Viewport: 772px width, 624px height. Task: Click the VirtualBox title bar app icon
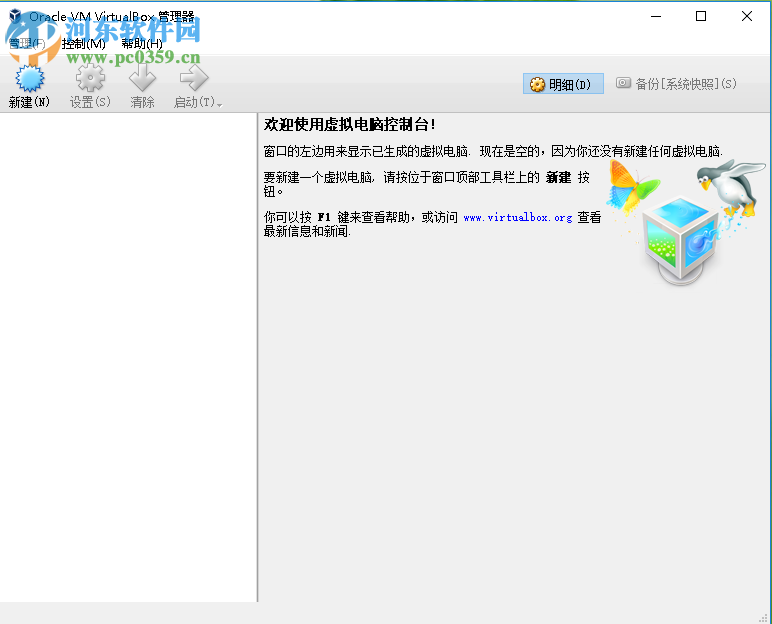[x=15, y=16]
